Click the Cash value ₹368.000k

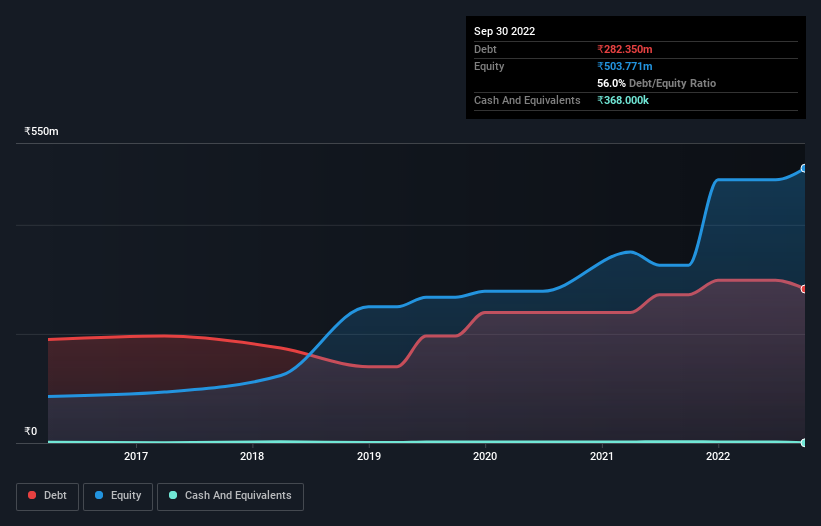click(x=623, y=100)
